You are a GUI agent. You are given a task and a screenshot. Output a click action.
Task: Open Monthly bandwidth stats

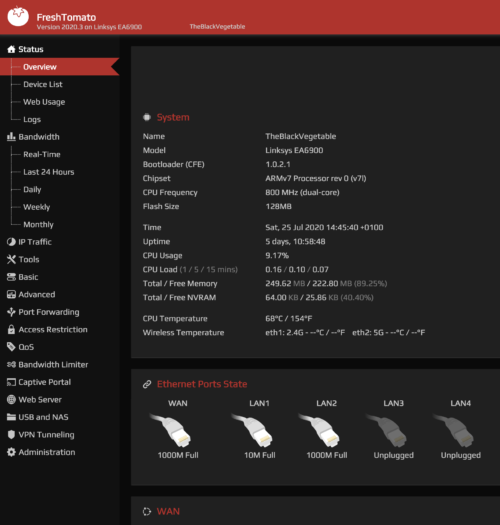point(38,224)
